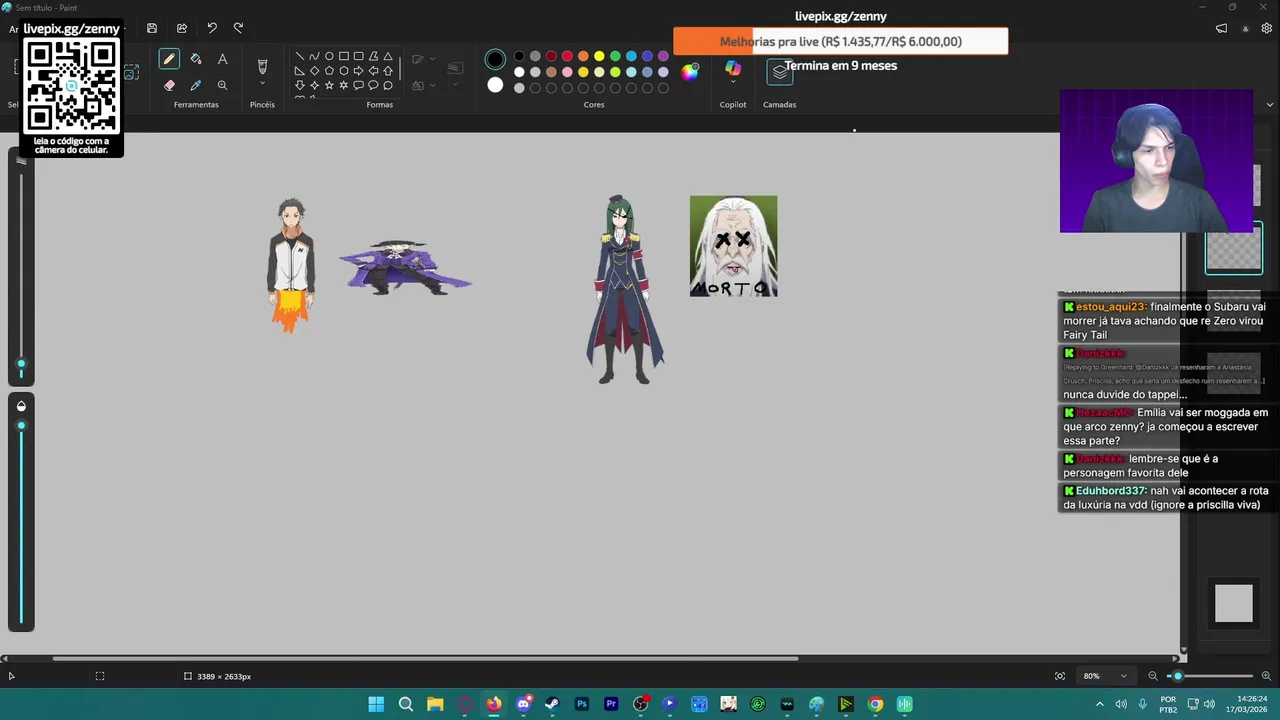1280x720 pixels.
Task: Select Color 1 black primary swatch
Action: click(x=495, y=59)
